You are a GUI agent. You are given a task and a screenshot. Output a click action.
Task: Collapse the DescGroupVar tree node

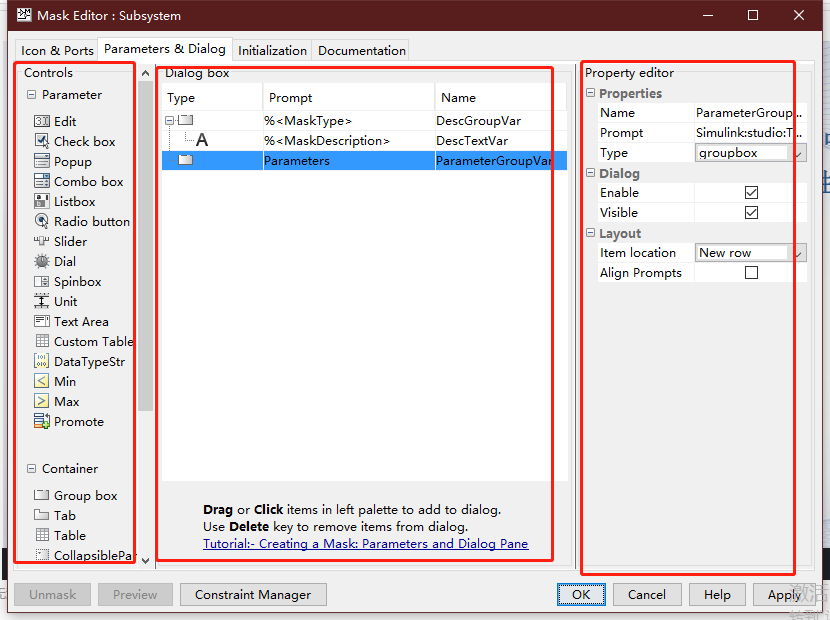[x=169, y=121]
